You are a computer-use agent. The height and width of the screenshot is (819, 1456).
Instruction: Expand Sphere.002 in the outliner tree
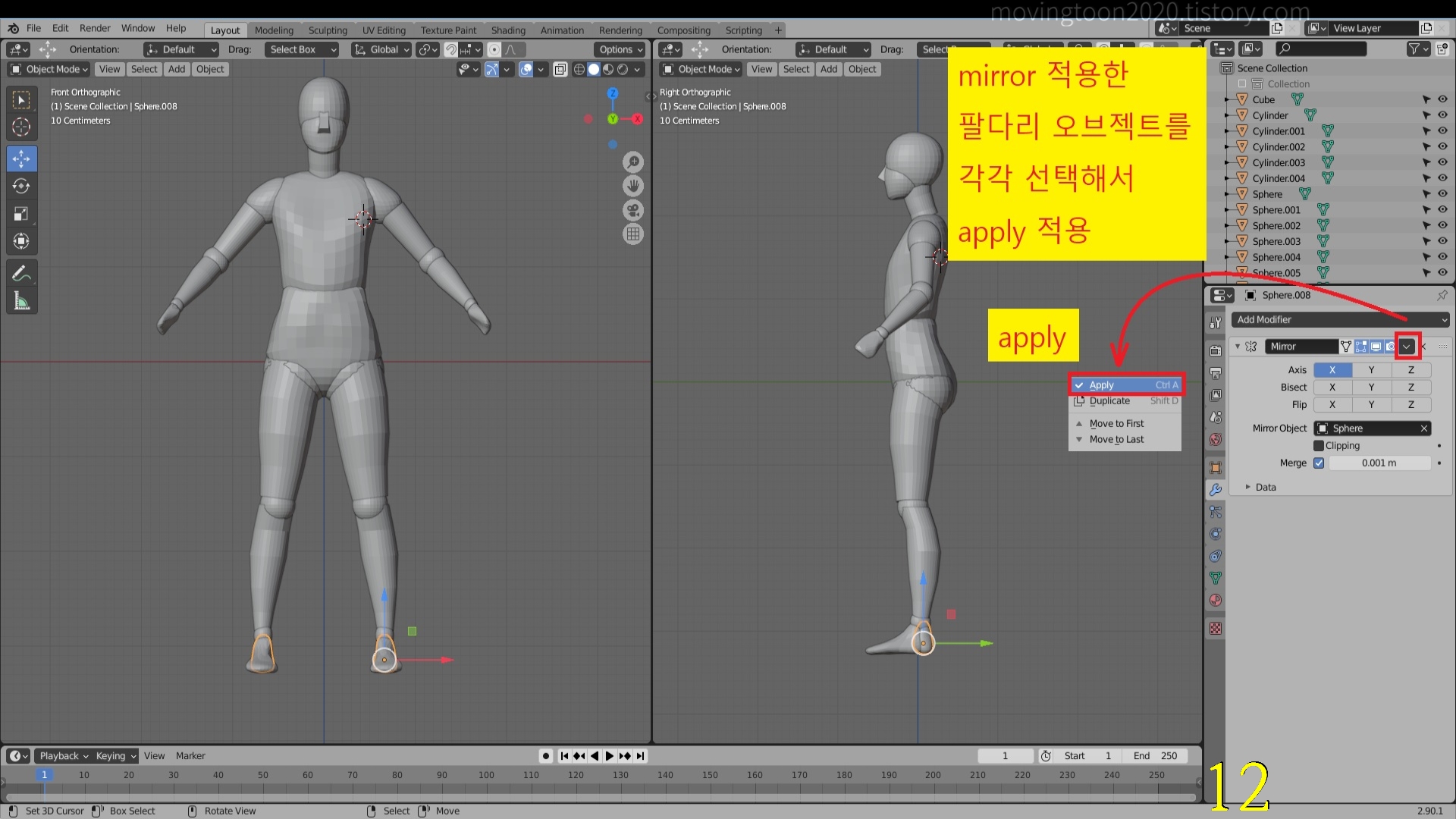[1227, 226]
